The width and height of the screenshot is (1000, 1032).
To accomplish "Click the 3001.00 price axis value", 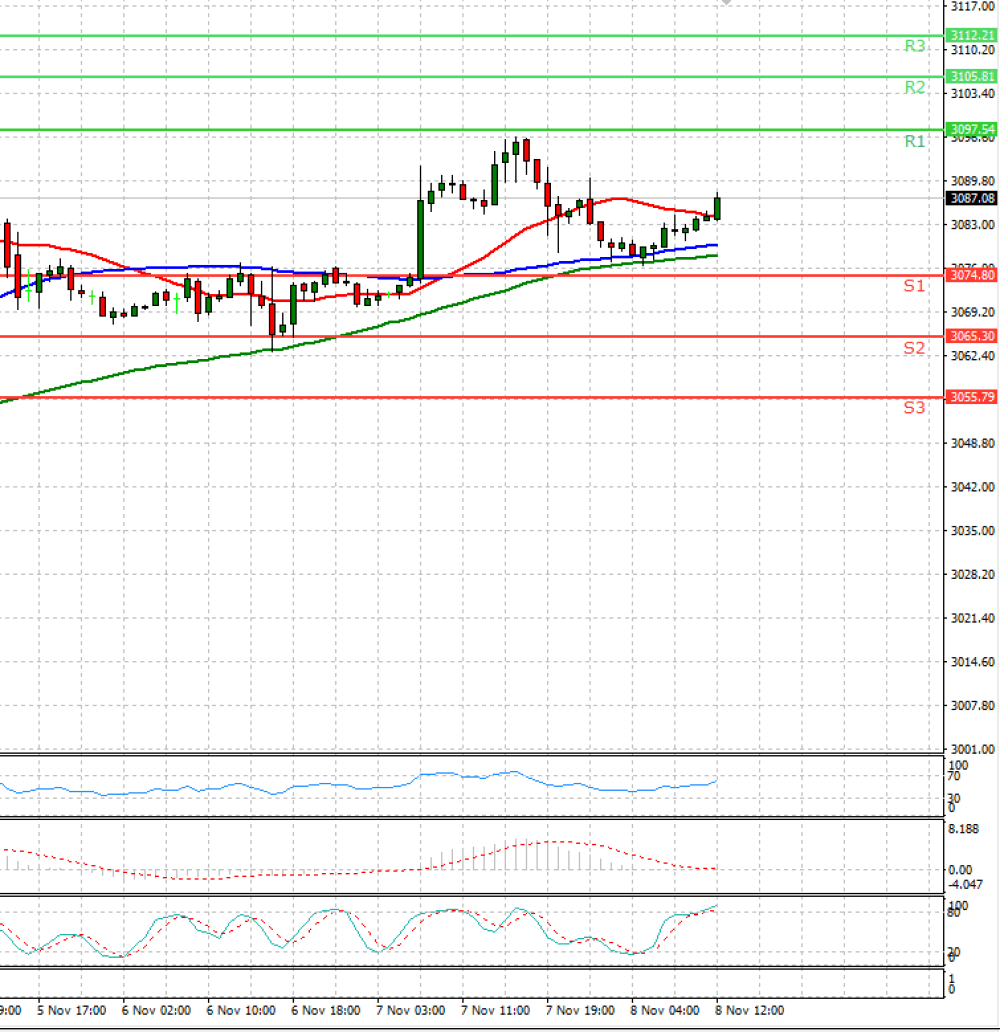I will (973, 749).
